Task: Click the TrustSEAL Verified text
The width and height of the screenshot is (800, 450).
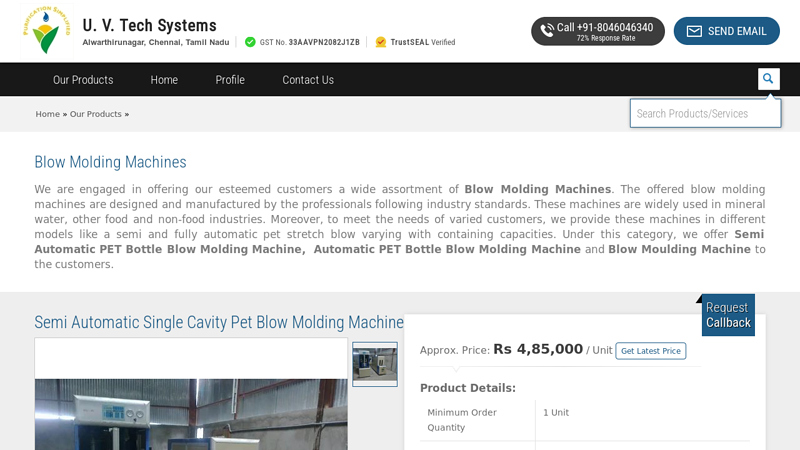Action: tap(423, 42)
